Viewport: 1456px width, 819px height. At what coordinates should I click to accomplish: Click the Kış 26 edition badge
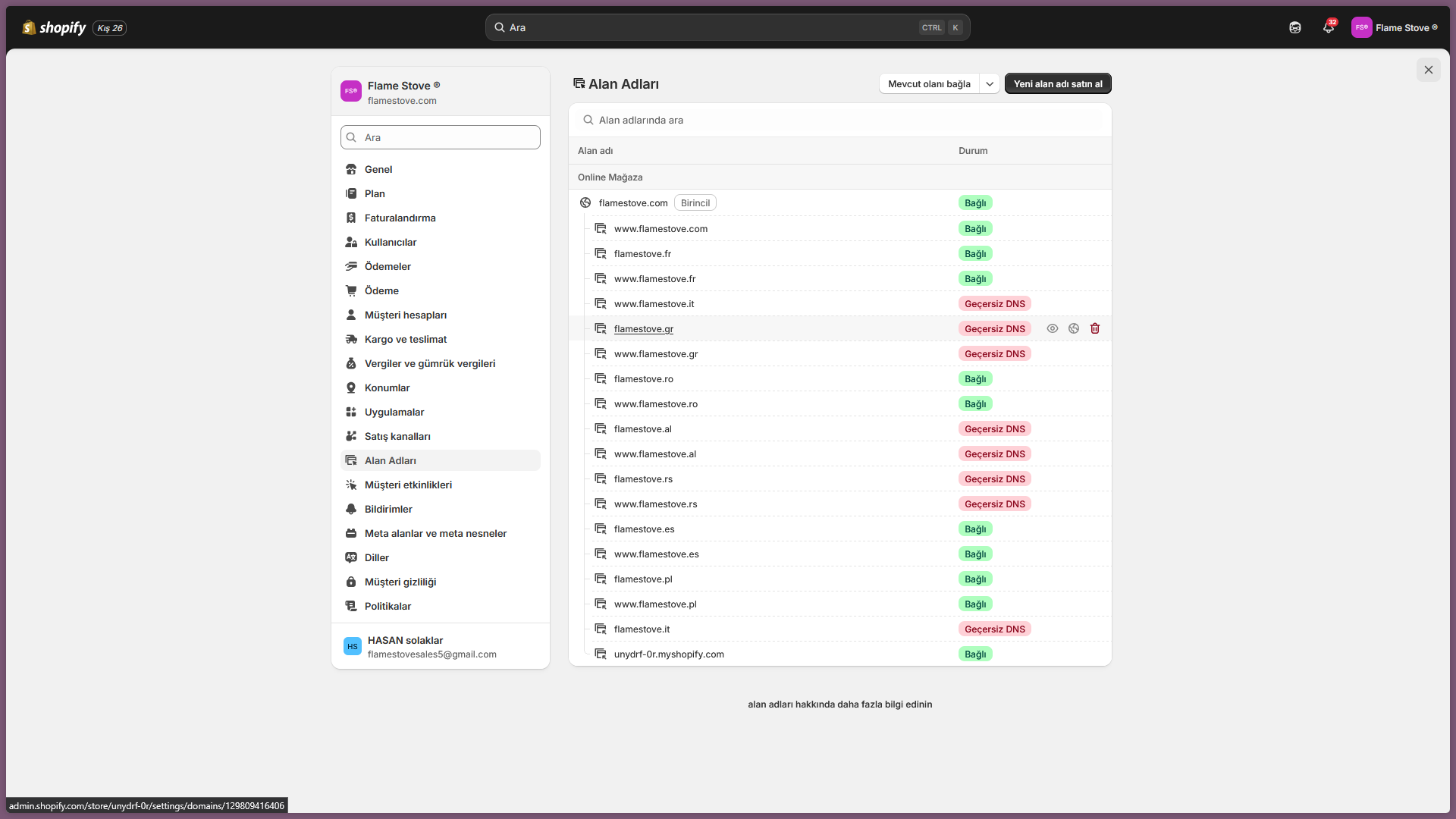[110, 28]
